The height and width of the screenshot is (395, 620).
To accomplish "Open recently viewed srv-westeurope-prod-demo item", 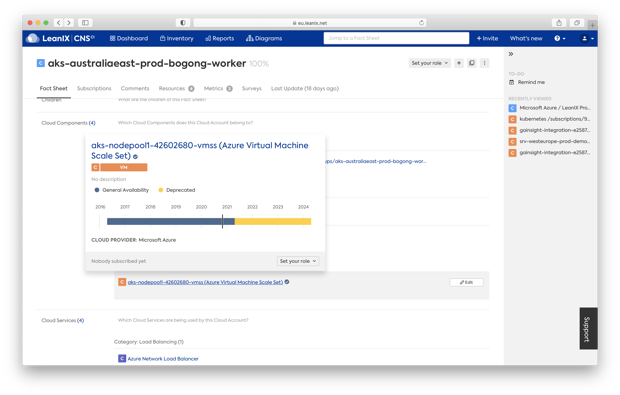I will [555, 141].
